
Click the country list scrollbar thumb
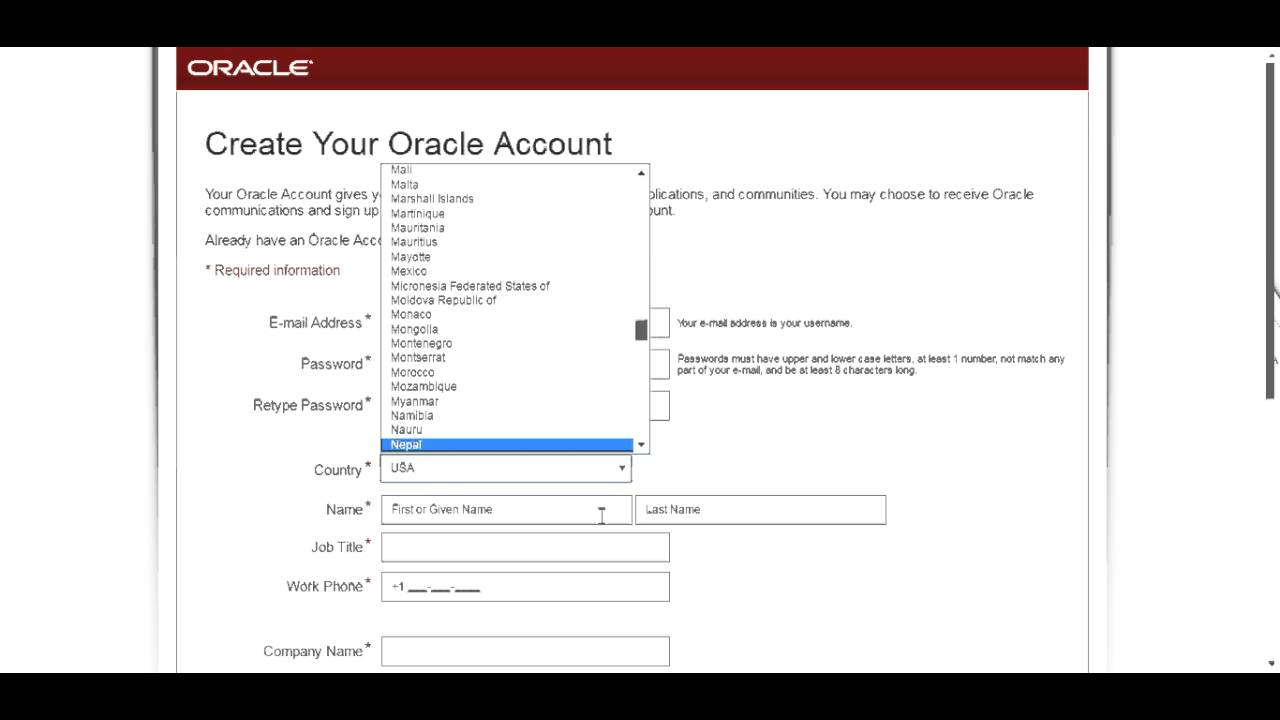click(x=641, y=330)
